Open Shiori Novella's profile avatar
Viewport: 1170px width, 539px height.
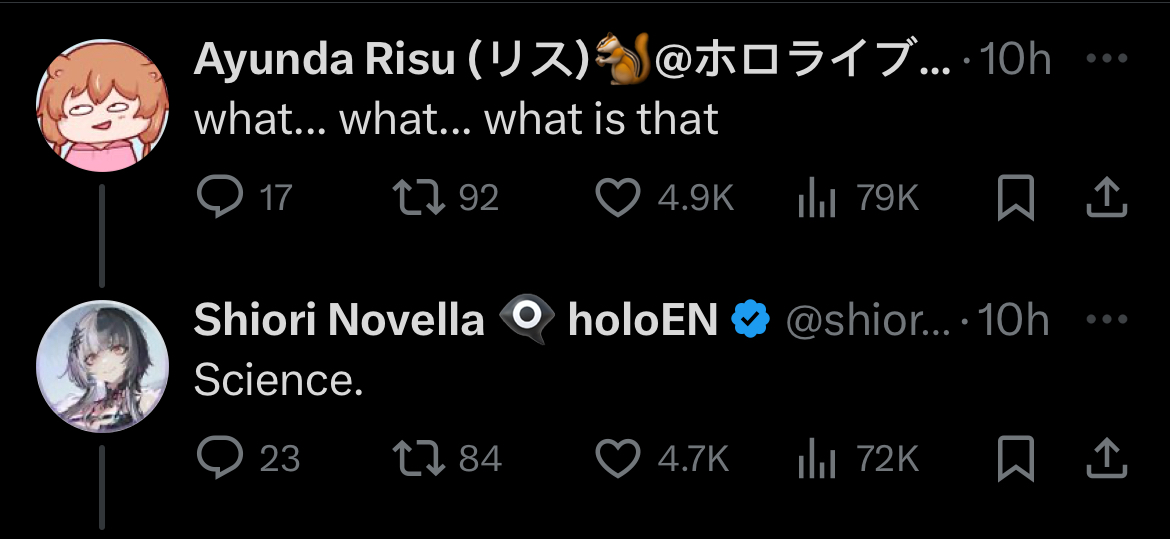coord(103,366)
